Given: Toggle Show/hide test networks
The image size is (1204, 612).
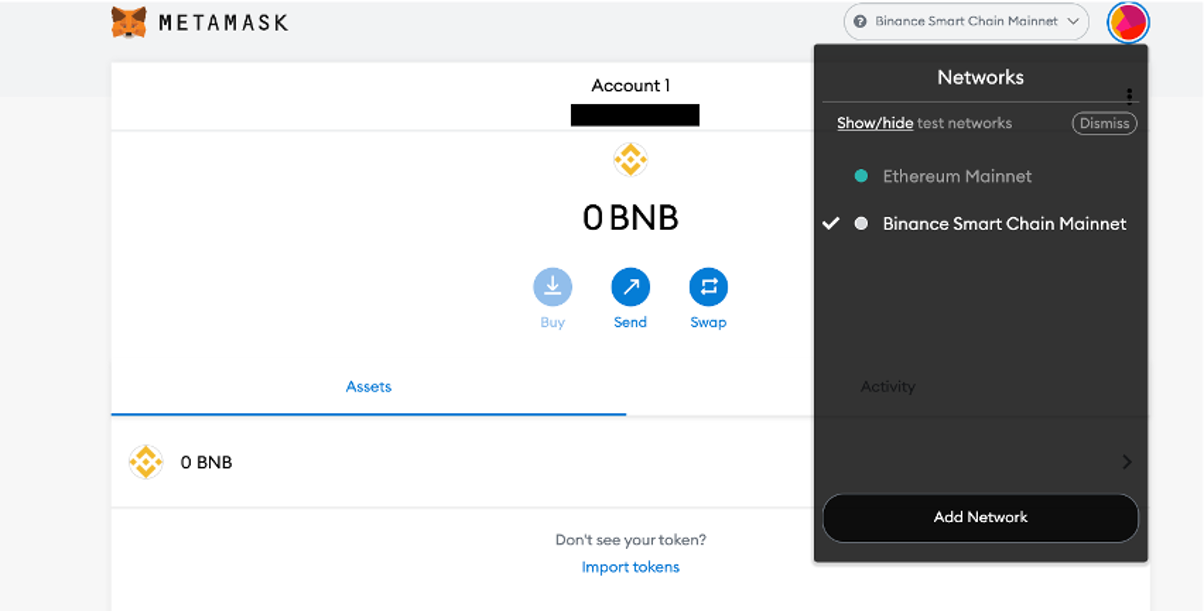Looking at the screenshot, I should coord(874,123).
